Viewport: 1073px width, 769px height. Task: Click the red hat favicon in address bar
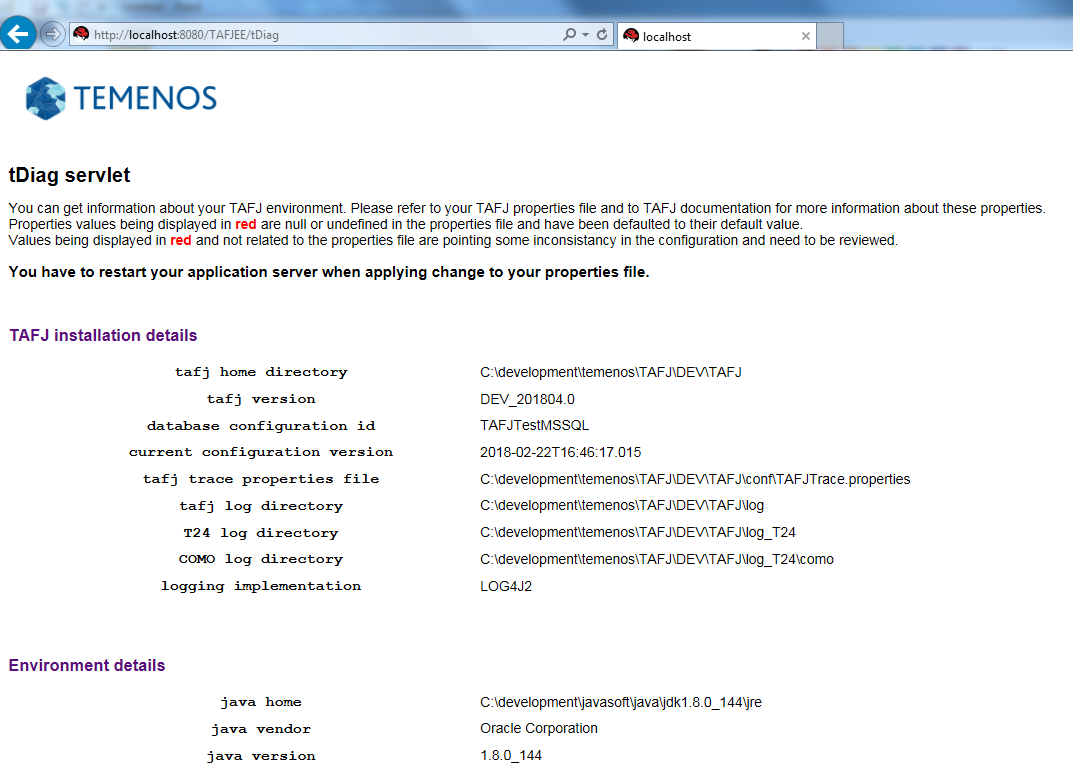click(81, 34)
